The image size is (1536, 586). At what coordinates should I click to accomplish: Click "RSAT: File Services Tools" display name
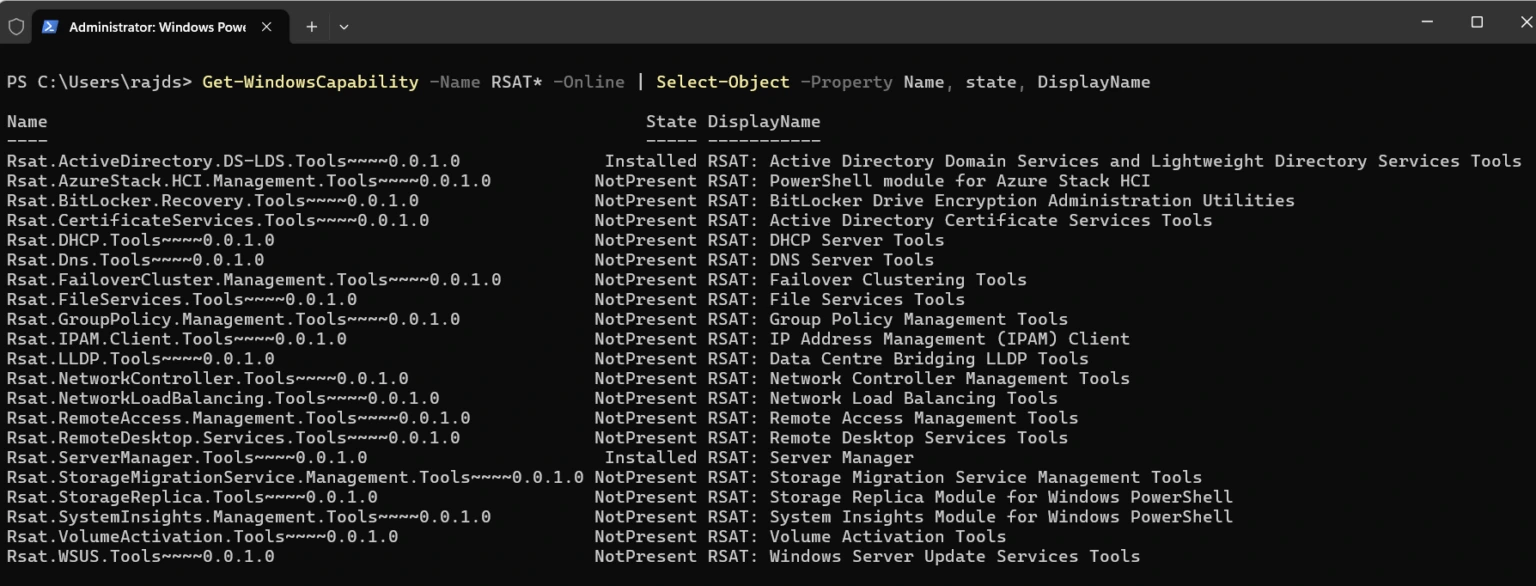coord(836,299)
